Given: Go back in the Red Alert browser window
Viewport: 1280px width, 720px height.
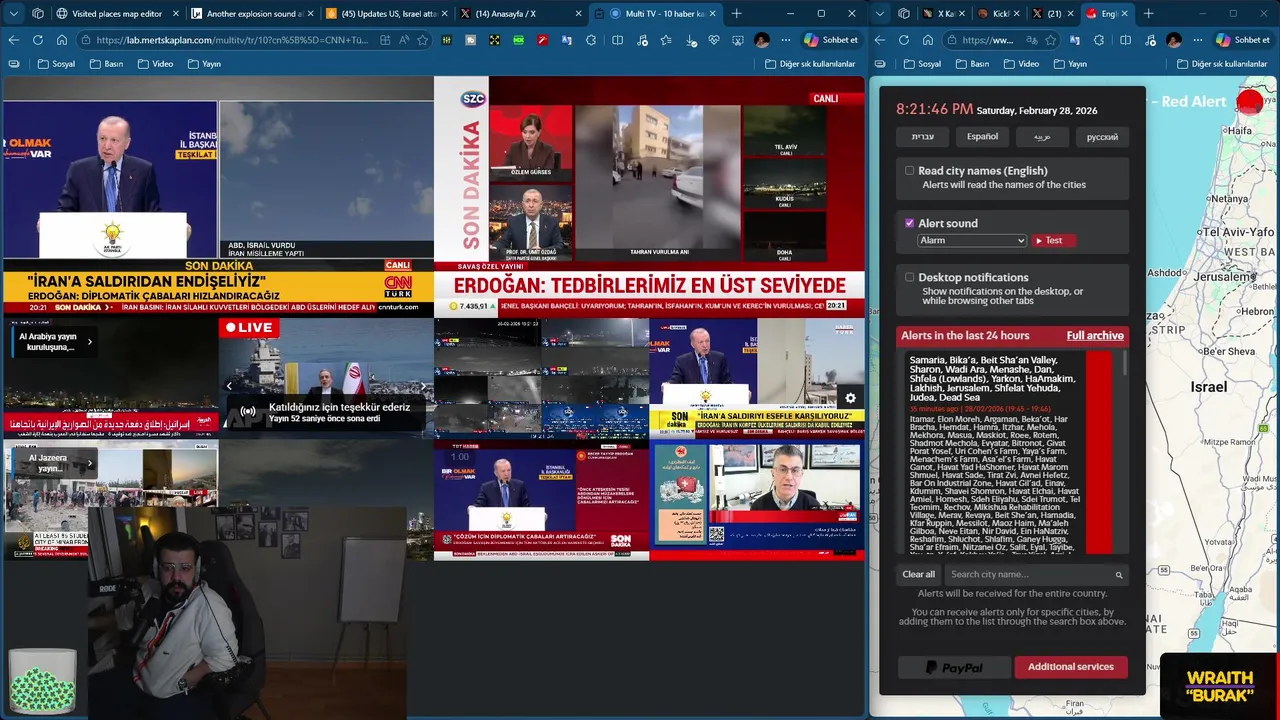Looking at the screenshot, I should pyautogui.click(x=880, y=40).
